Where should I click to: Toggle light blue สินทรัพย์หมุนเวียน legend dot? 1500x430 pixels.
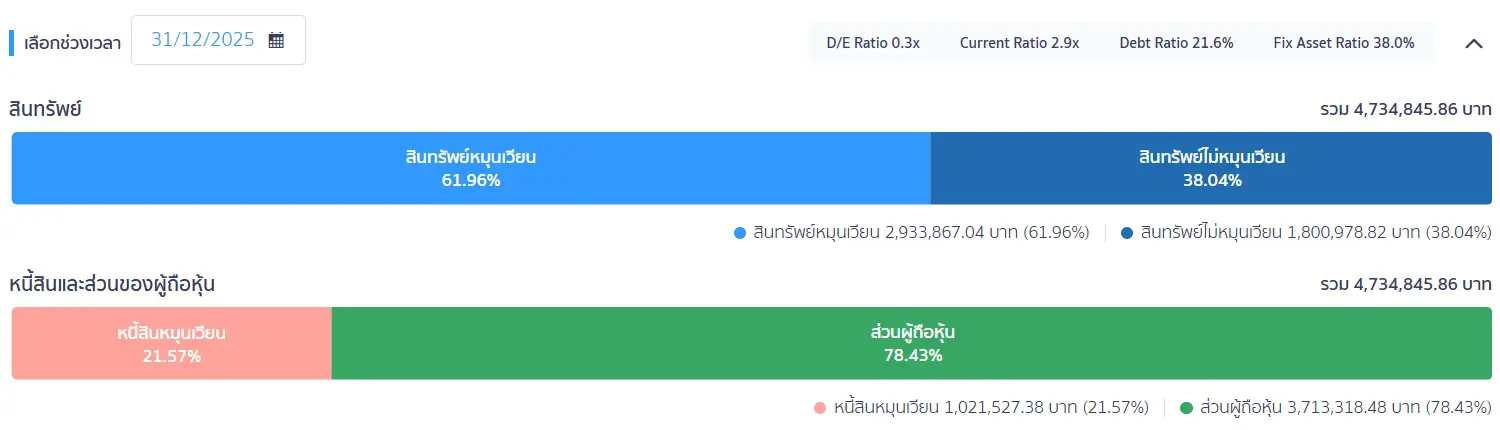[740, 233]
